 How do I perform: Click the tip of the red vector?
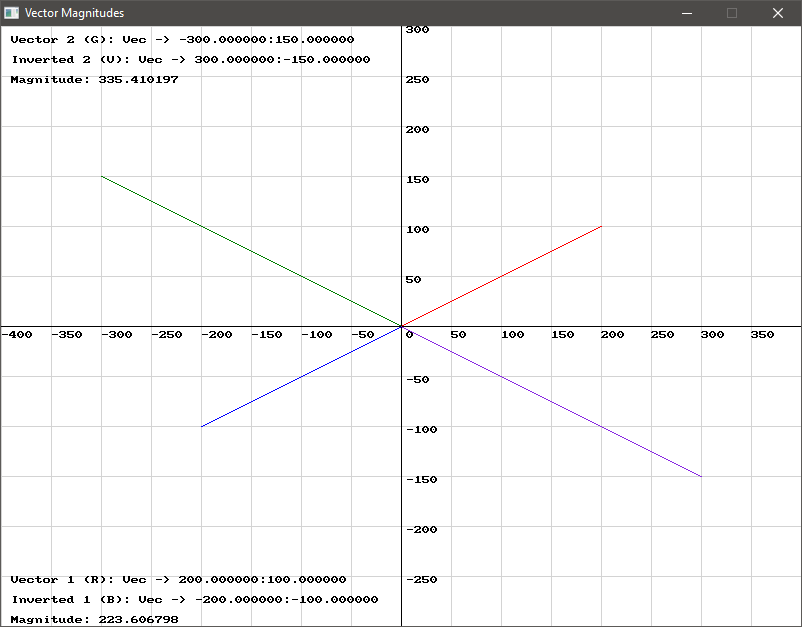coord(601,228)
